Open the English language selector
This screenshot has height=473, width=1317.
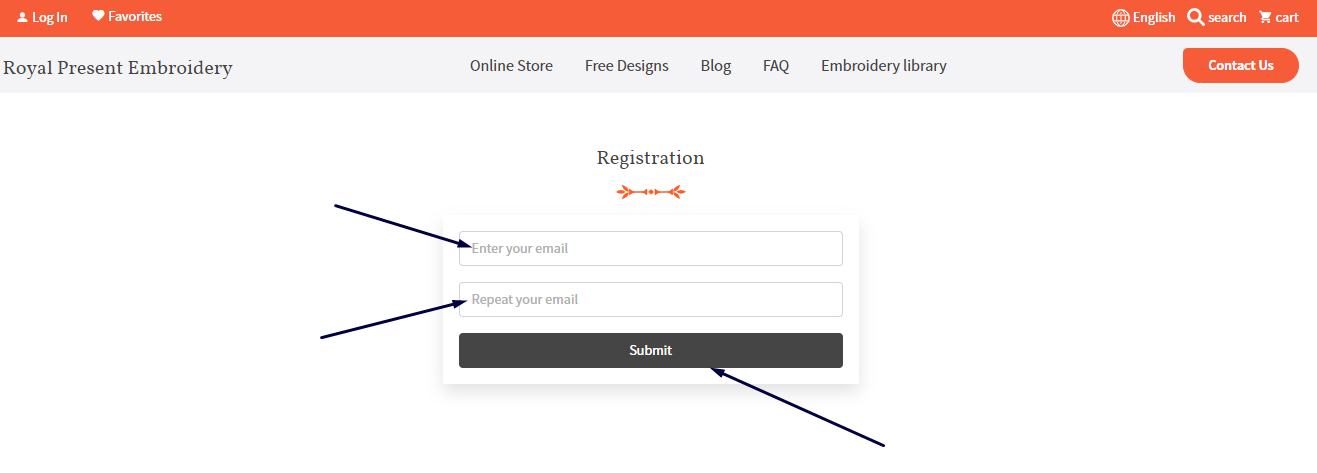coord(1154,17)
